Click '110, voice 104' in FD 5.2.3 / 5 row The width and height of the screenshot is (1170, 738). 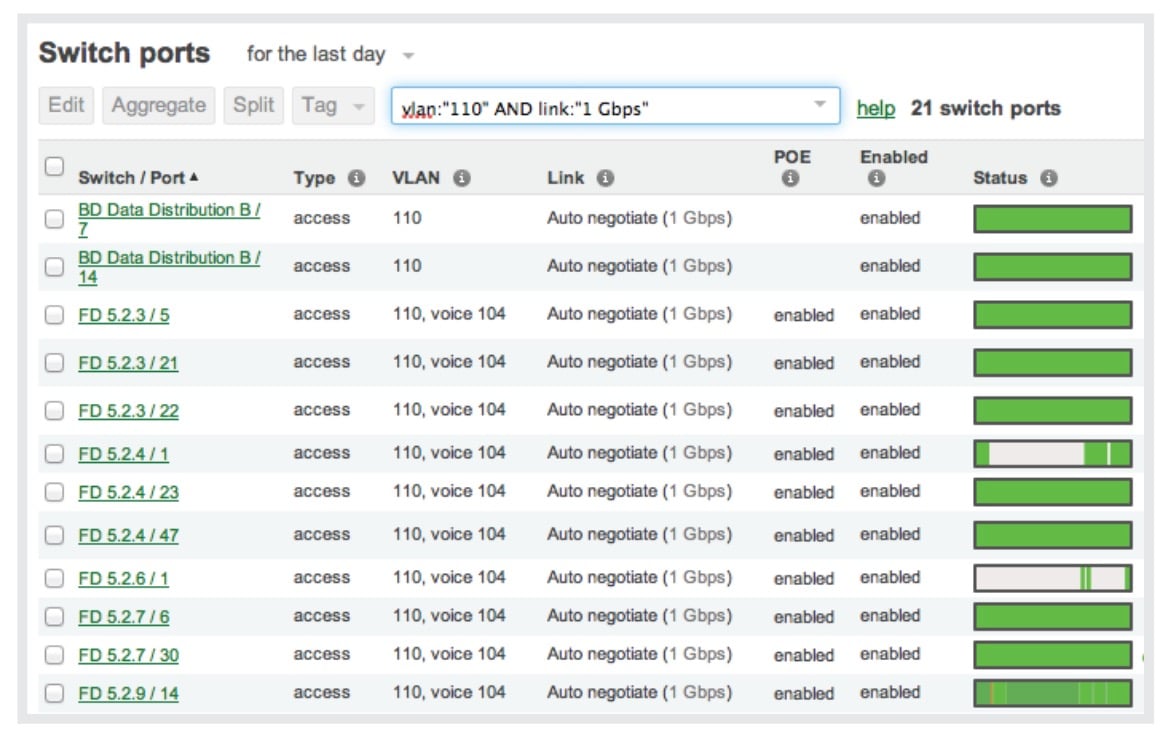448,313
